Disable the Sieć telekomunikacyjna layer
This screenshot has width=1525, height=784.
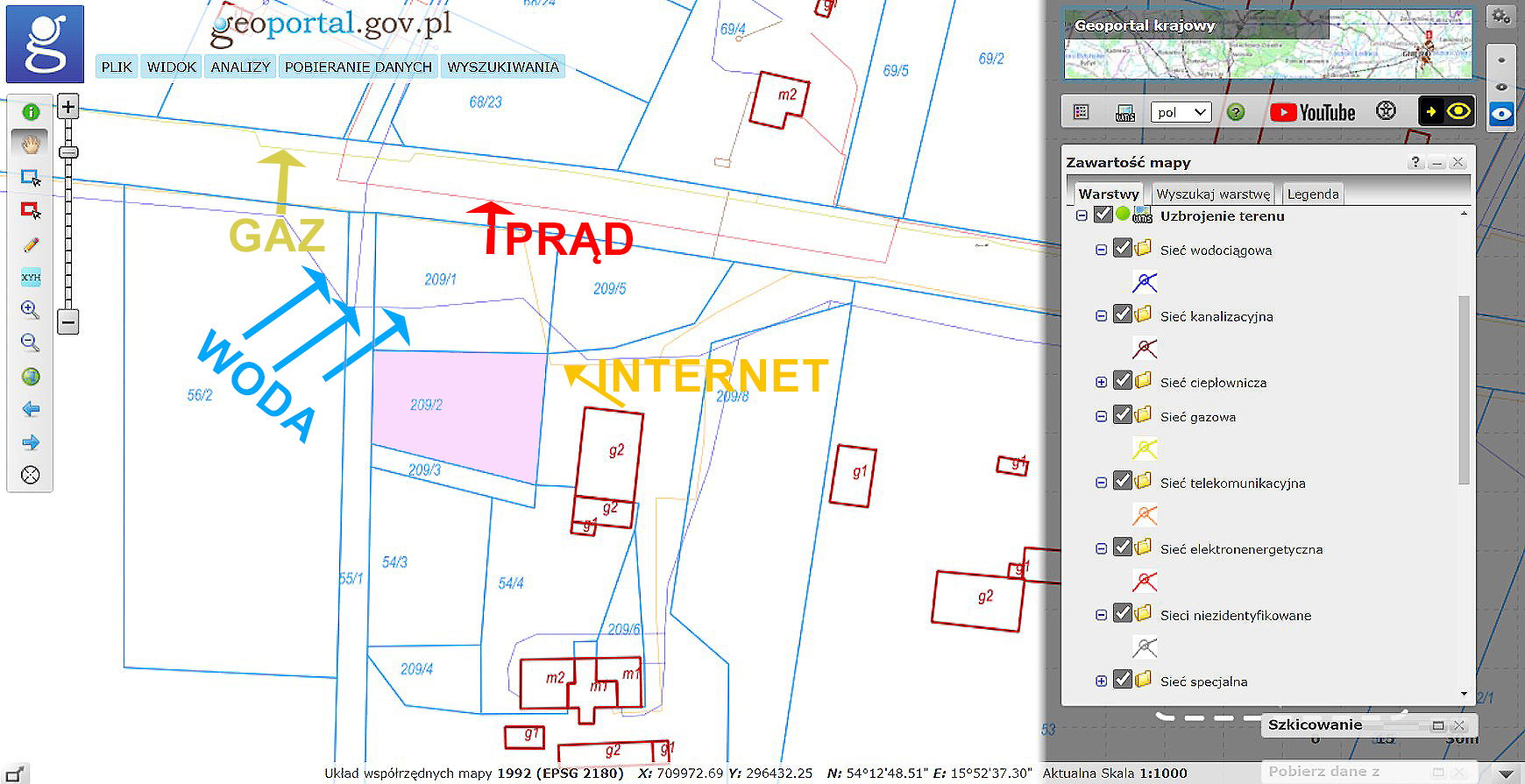(x=1123, y=481)
